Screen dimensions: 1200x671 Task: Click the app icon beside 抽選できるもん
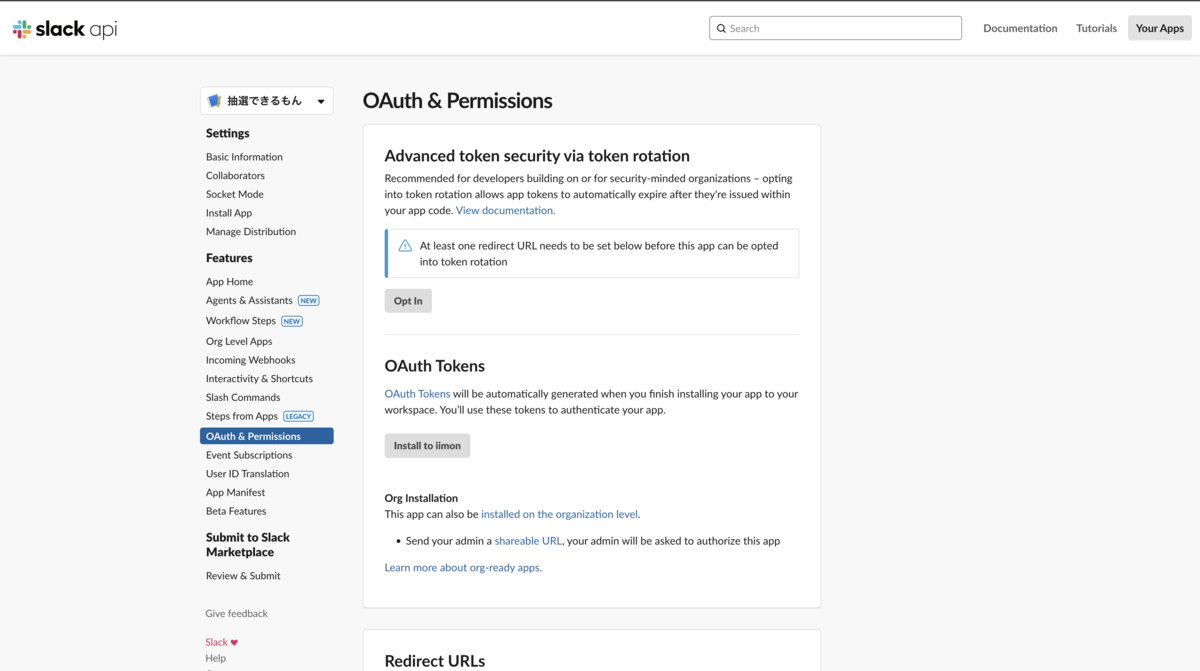coord(214,101)
